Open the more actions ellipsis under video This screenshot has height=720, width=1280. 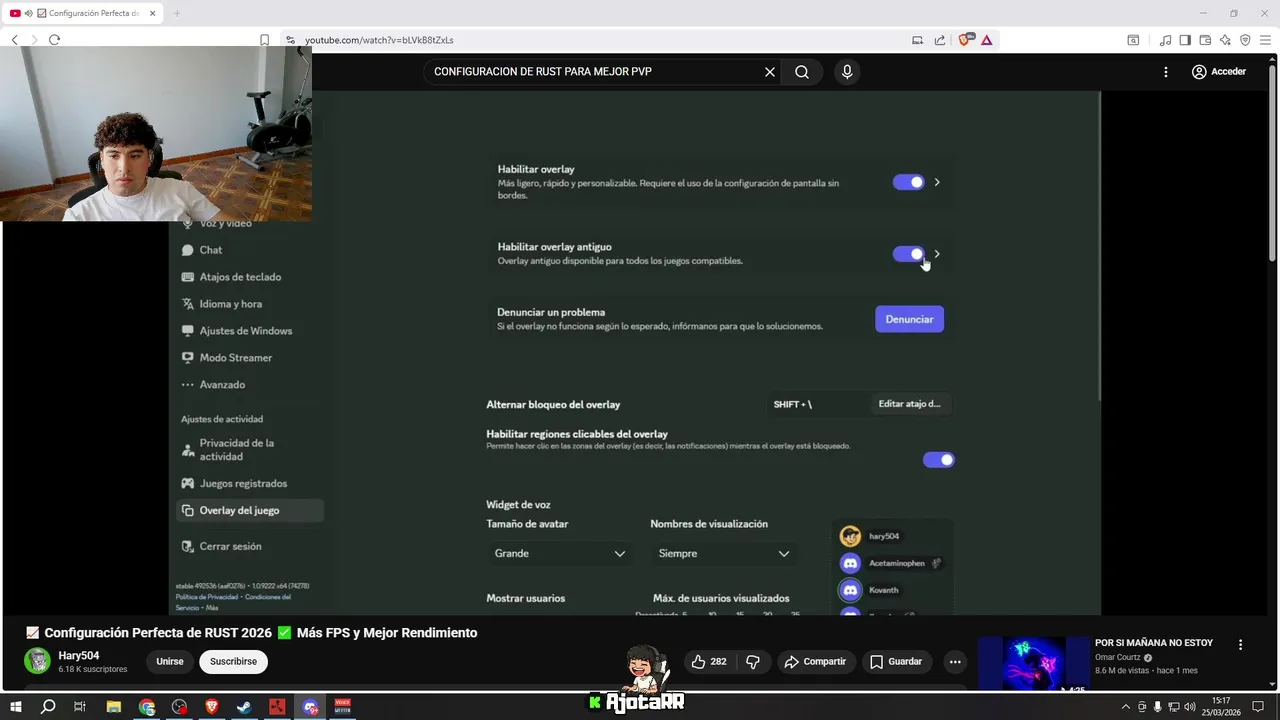(x=955, y=662)
